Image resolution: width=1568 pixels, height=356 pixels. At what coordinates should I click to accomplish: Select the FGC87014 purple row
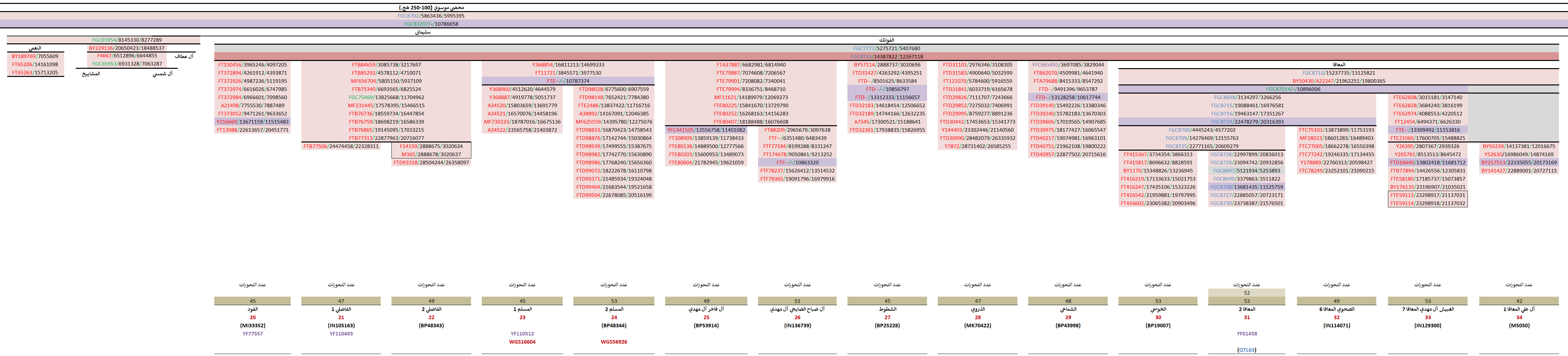pyautogui.click(x=1293, y=89)
